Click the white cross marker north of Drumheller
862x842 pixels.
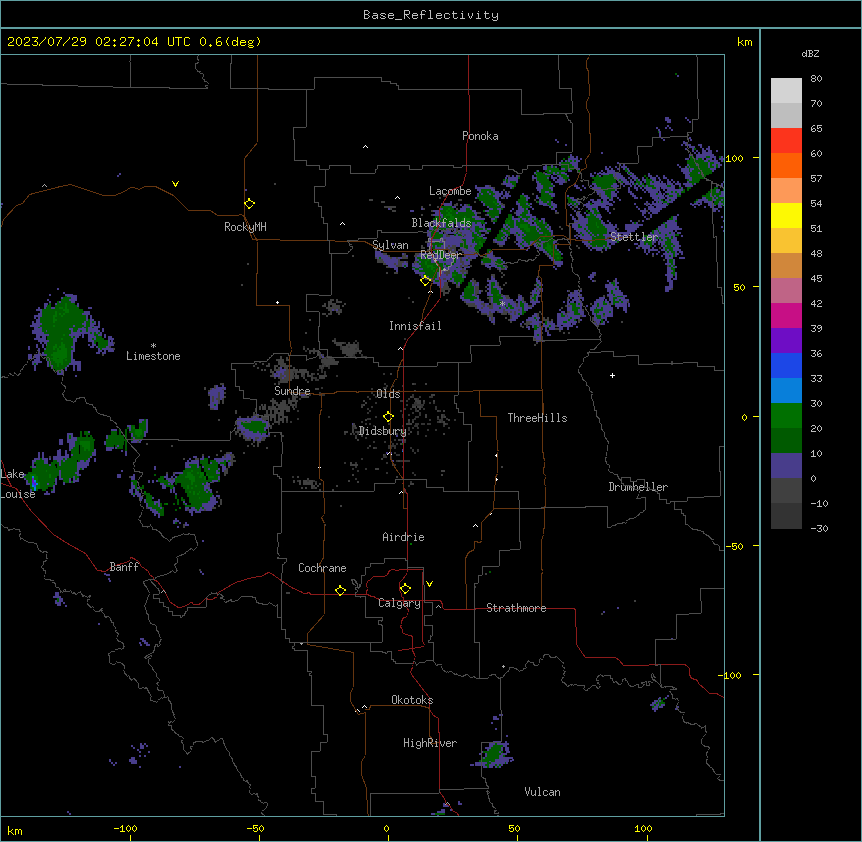pyautogui.click(x=612, y=375)
